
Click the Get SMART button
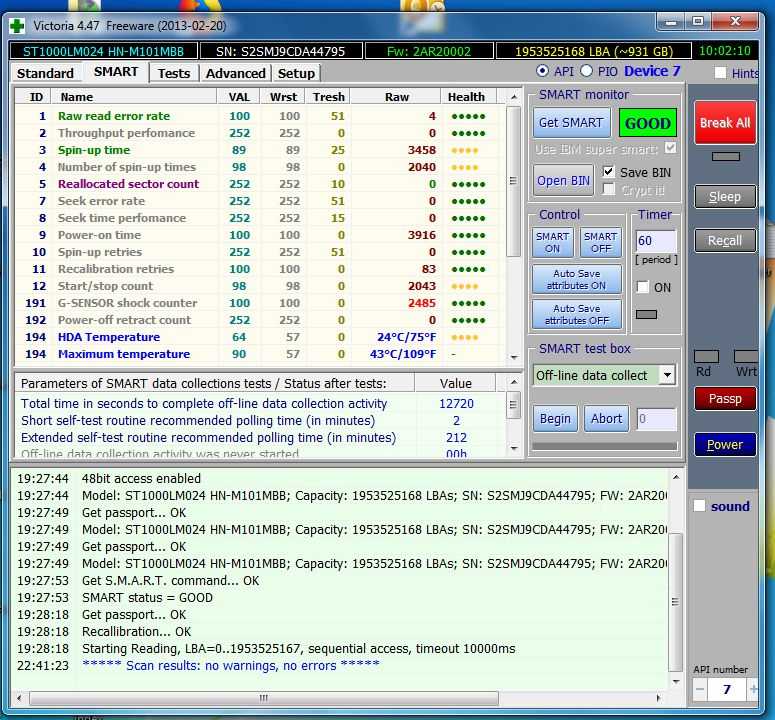pyautogui.click(x=571, y=123)
